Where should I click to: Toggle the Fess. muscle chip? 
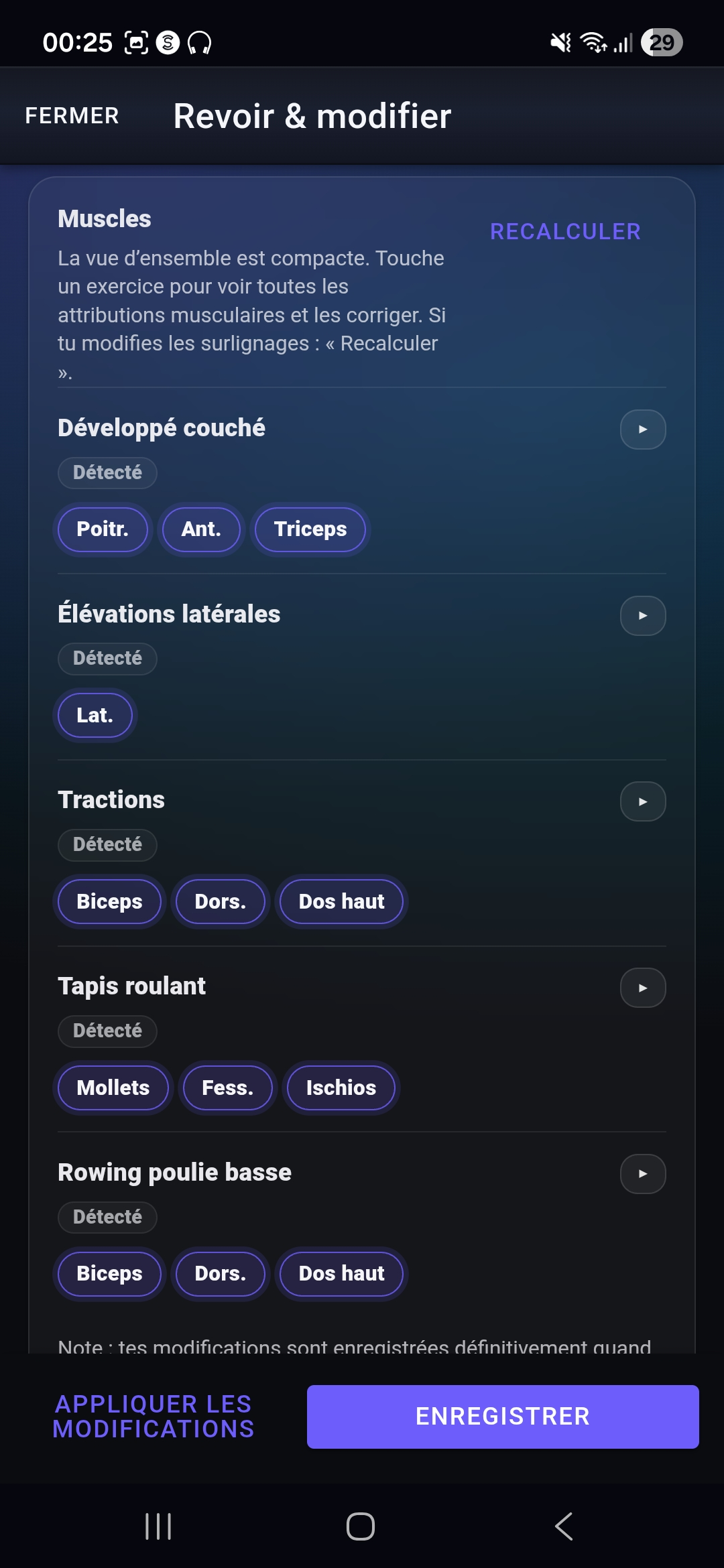click(228, 1088)
